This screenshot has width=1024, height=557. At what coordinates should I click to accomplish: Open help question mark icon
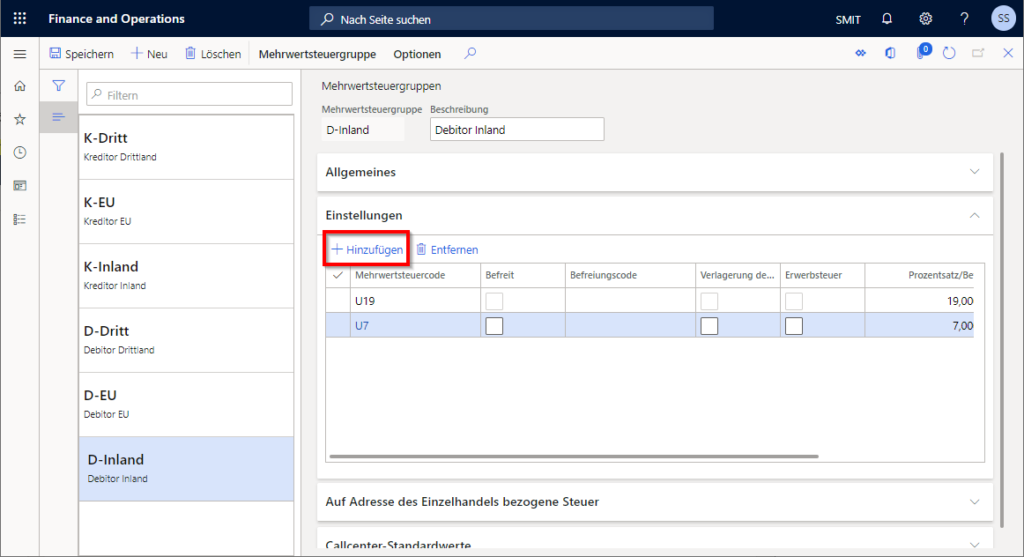point(964,18)
